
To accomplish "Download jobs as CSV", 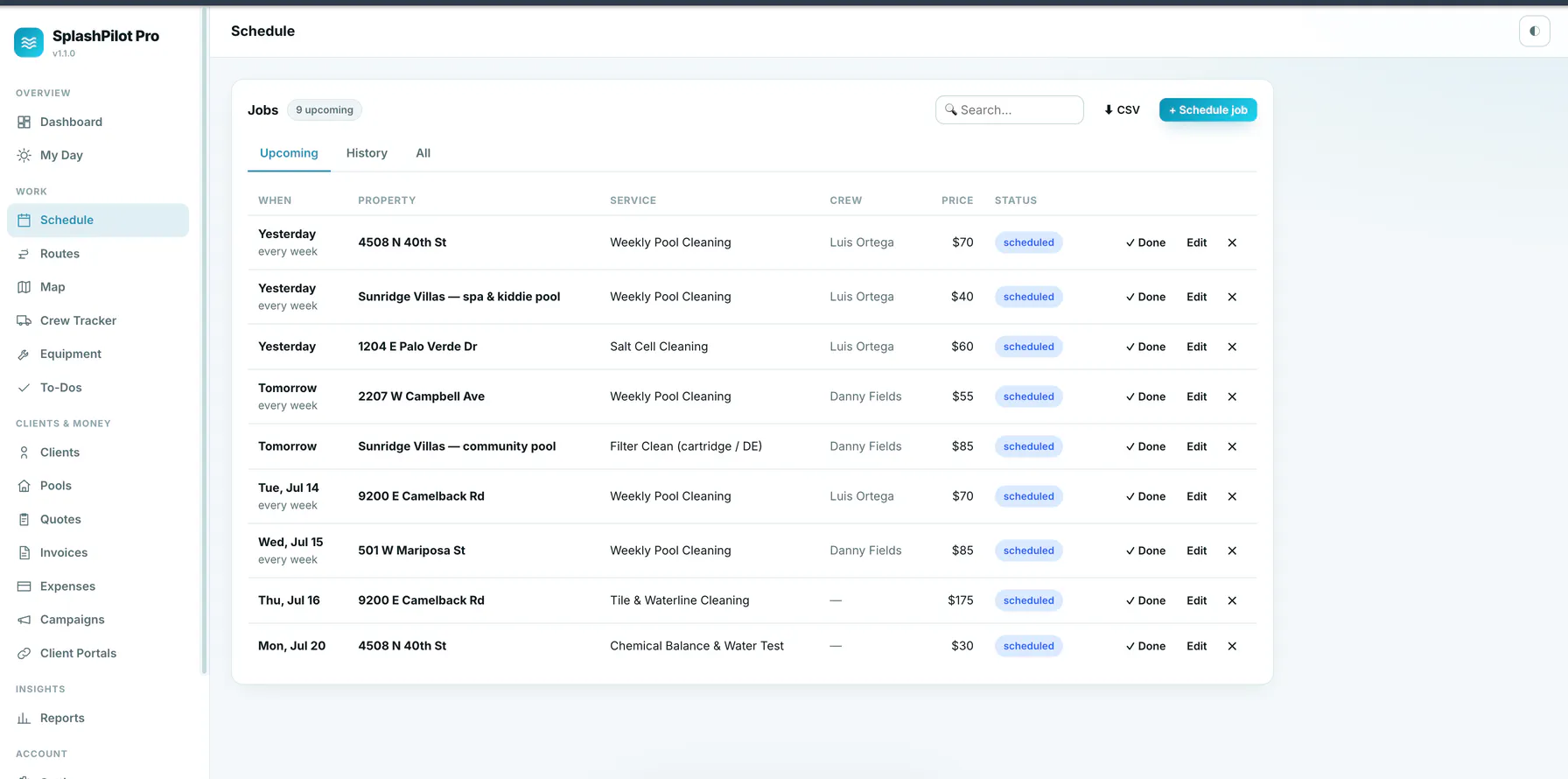I will [1122, 110].
